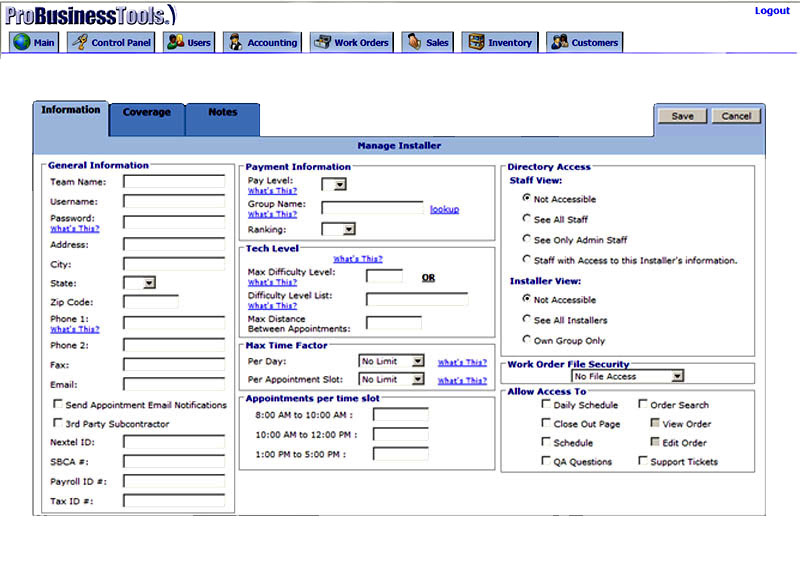Click the ProBusinessTools logo
The image size is (800, 588).
coord(90,15)
